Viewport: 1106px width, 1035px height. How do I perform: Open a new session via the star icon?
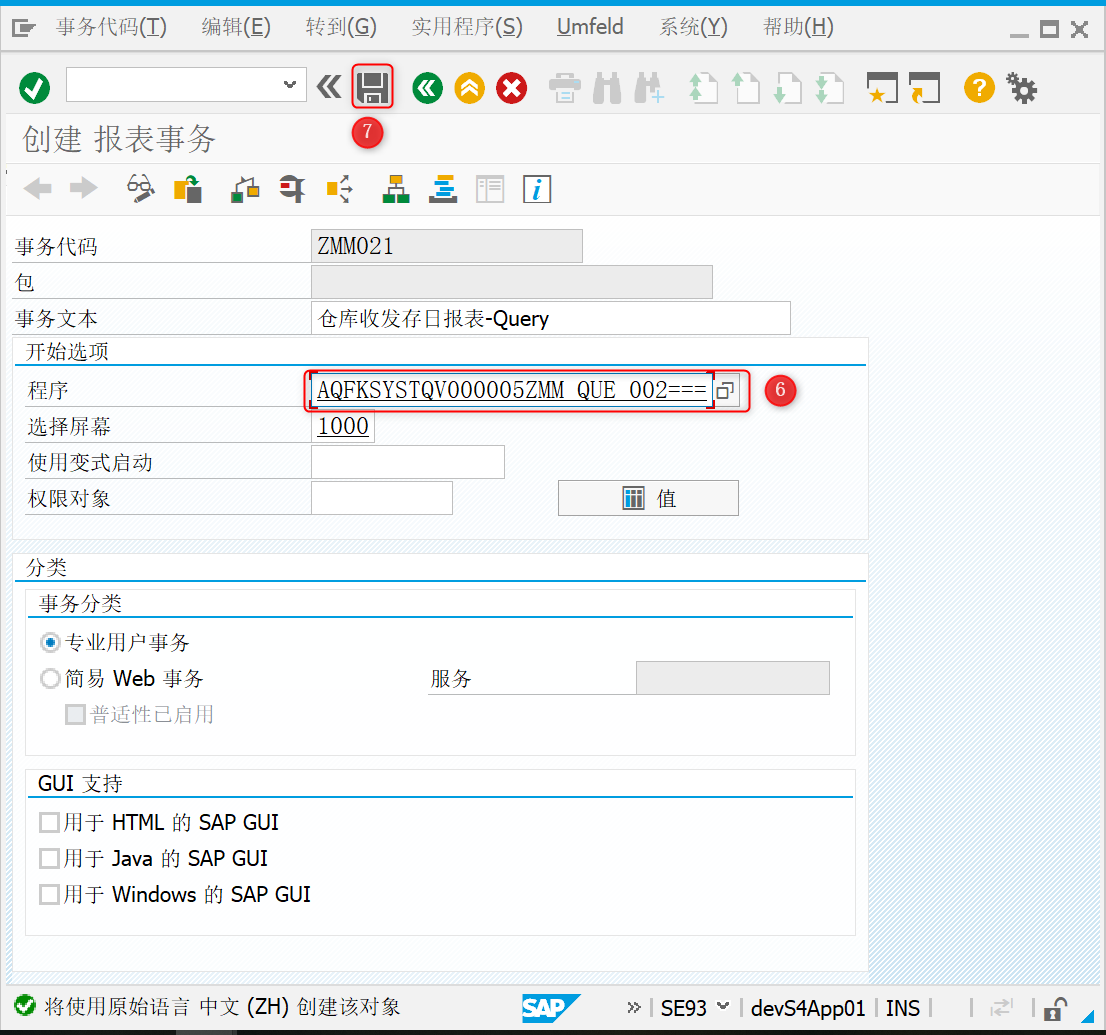coord(881,88)
